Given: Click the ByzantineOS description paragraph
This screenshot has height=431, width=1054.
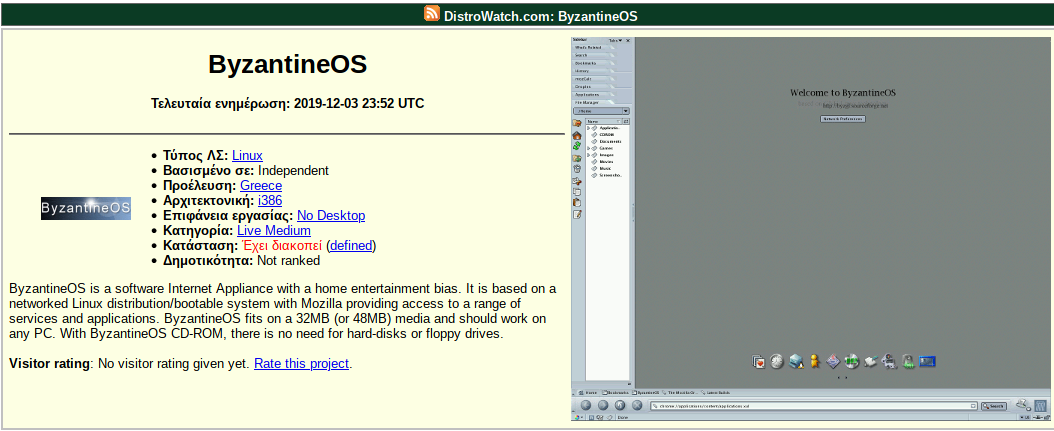Looking at the screenshot, I should pos(283,311).
